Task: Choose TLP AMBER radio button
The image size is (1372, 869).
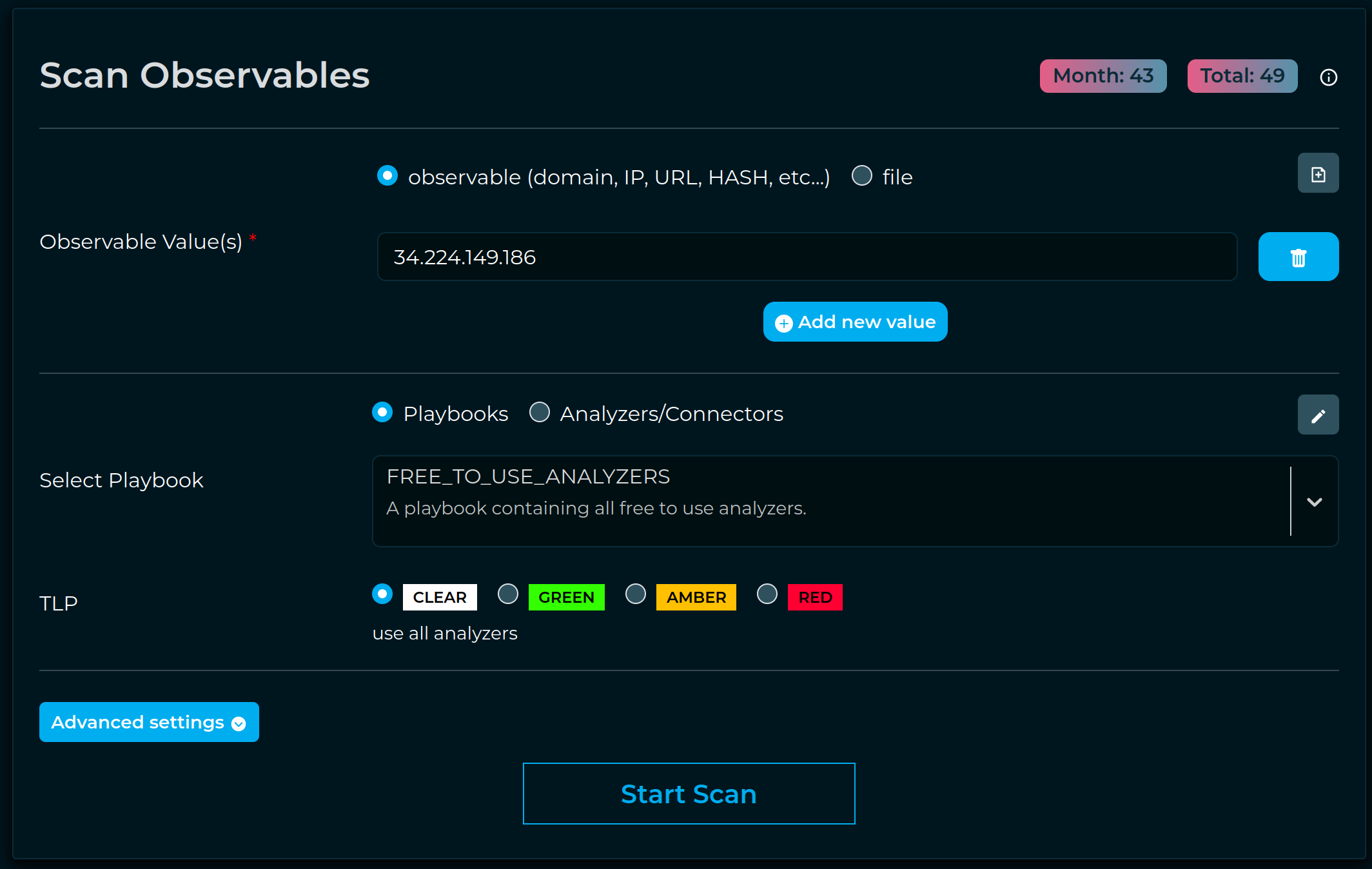Action: (636, 594)
